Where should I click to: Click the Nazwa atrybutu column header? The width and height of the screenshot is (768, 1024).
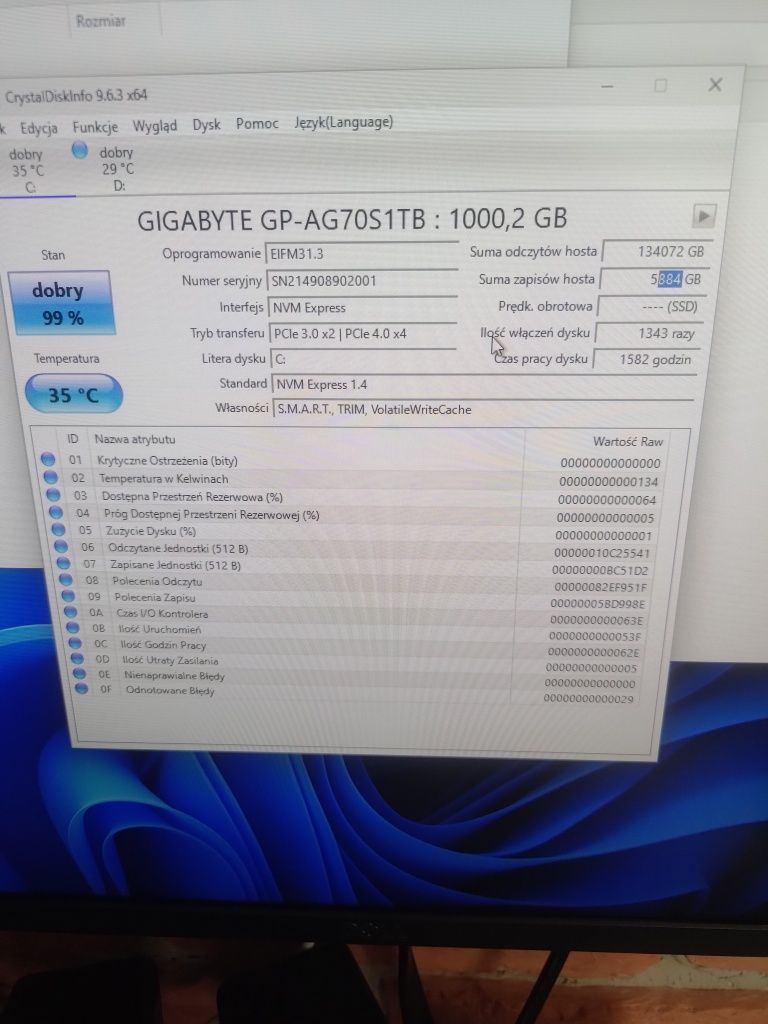pyautogui.click(x=135, y=440)
